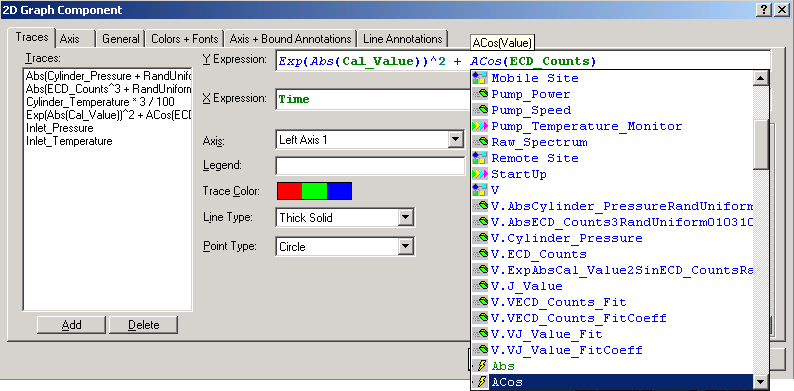Viewport: 794px width, 391px height.
Task: Open the Axis + Bound Annotations tab
Action: pyautogui.click(x=291, y=39)
